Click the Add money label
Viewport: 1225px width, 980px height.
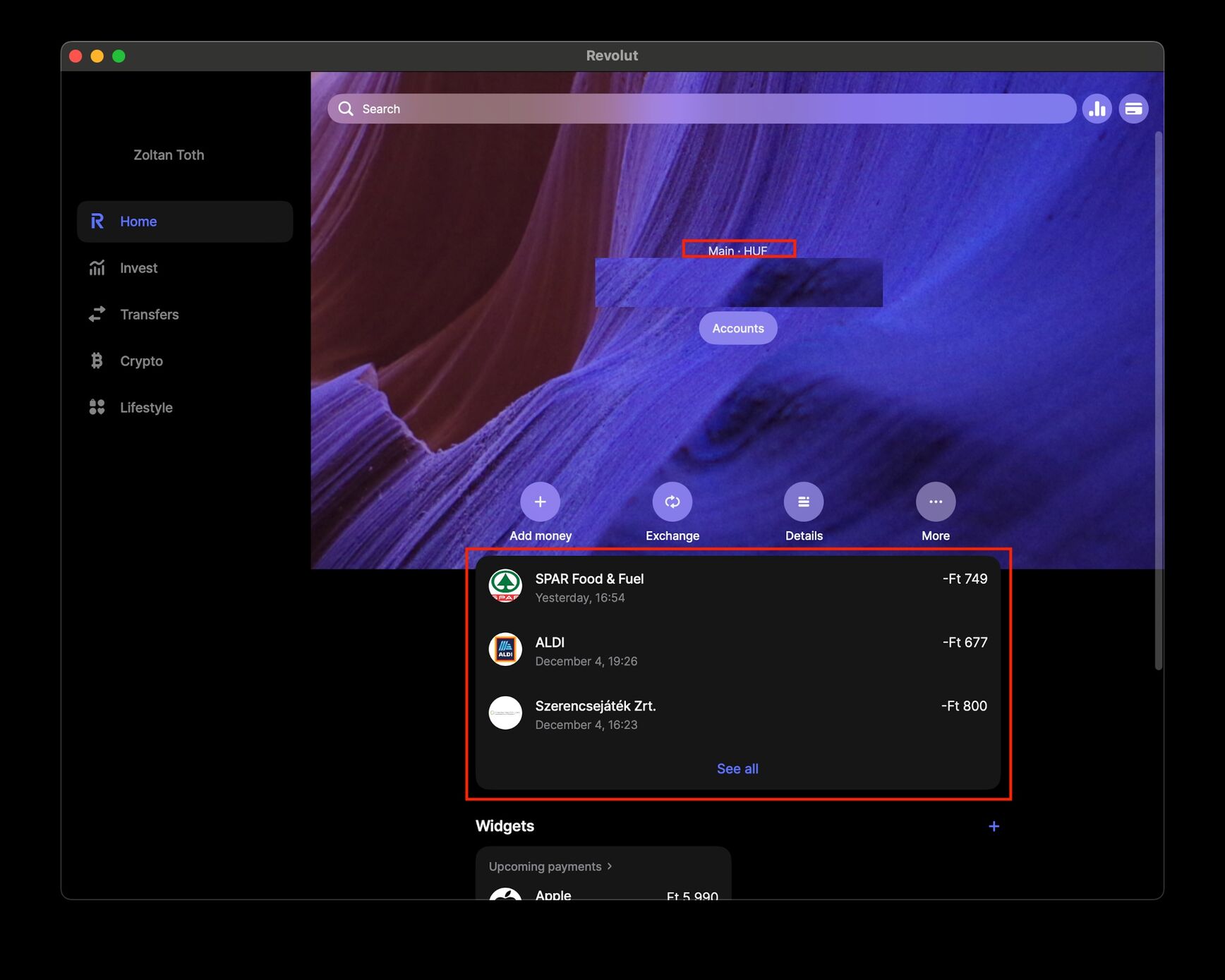[x=541, y=536]
